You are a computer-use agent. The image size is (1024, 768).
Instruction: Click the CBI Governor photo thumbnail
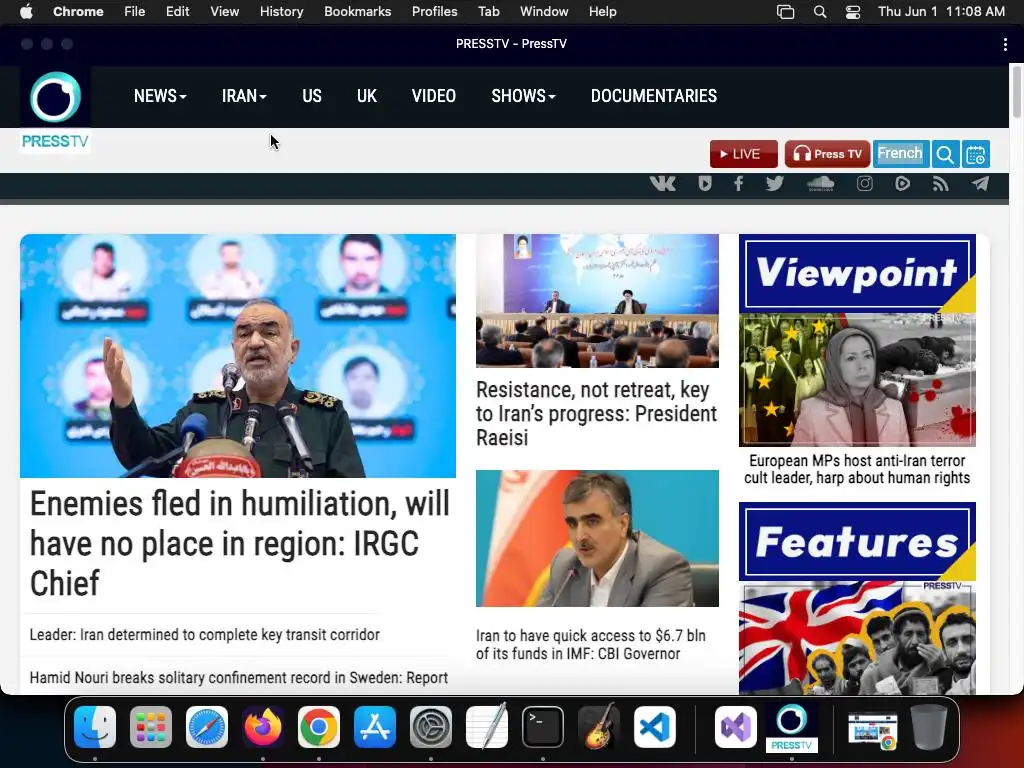[x=597, y=539]
